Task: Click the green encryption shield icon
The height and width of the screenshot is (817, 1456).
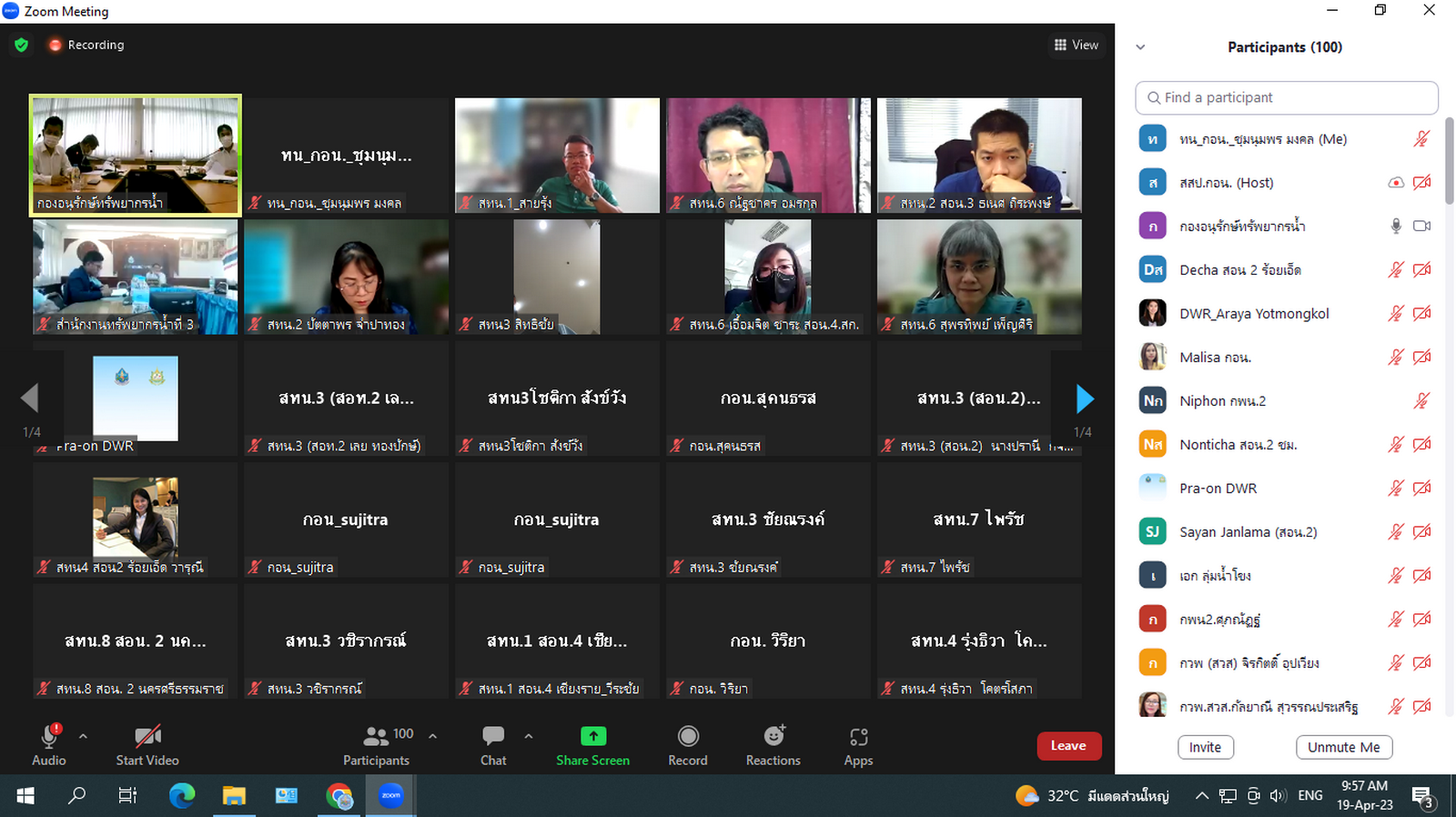Action: pos(22,45)
